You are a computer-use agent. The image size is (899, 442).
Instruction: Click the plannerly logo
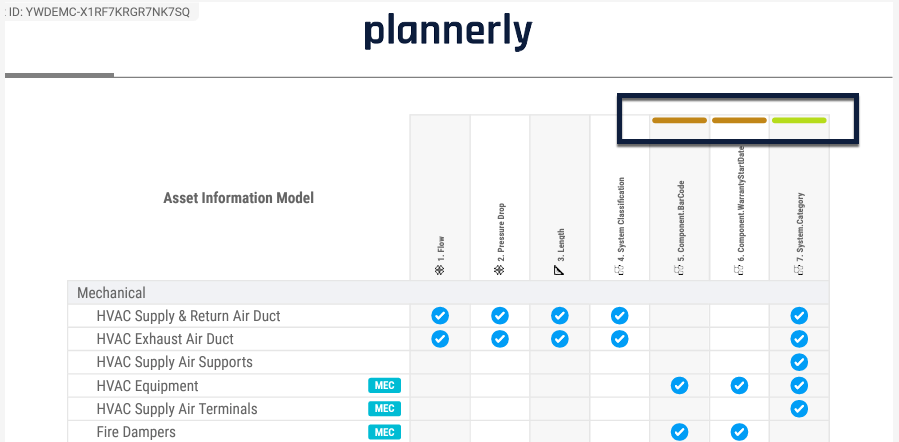pos(447,33)
